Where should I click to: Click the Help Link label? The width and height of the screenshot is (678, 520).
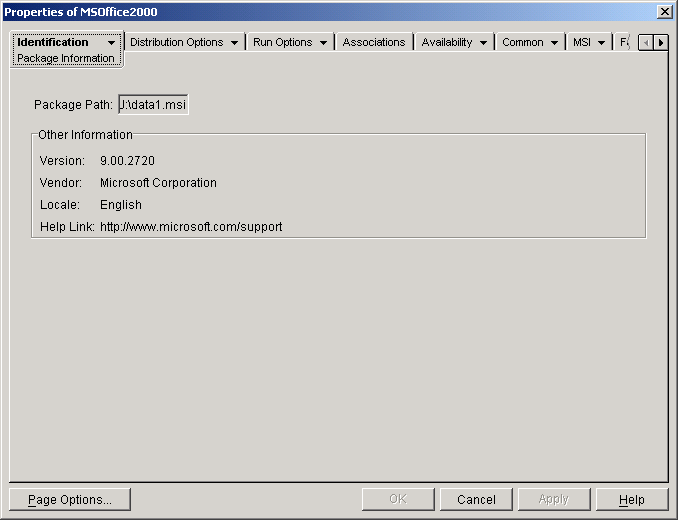pos(67,227)
